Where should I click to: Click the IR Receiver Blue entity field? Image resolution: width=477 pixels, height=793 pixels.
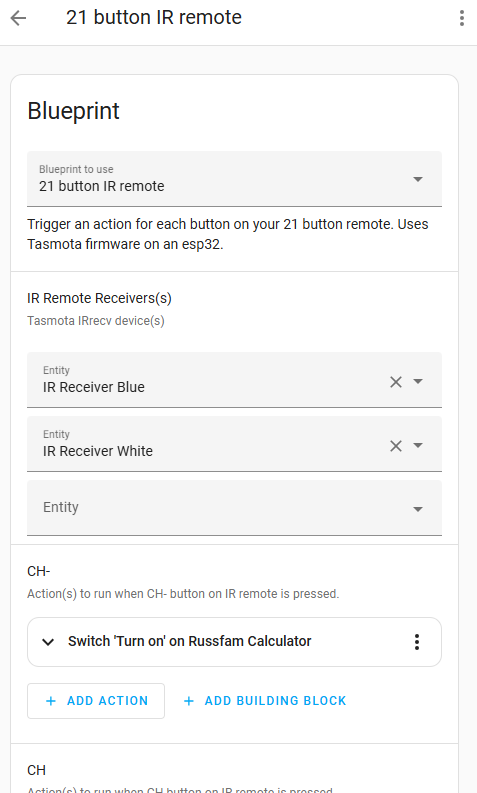(234, 380)
